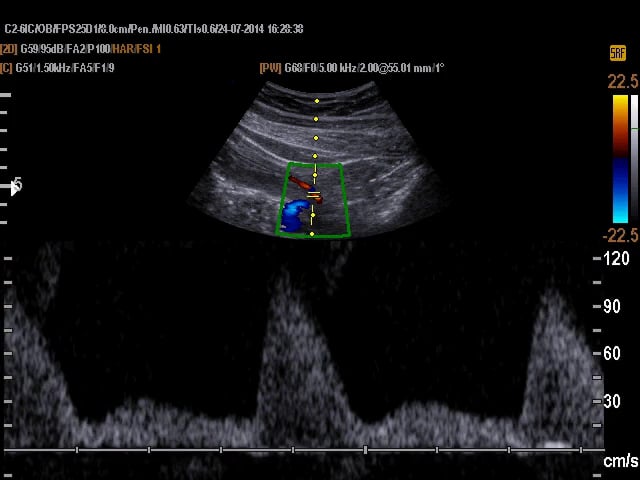The image size is (640, 480).
Task: Click the G59/95dB/FA2/P100 parameters text
Action: tap(66, 49)
